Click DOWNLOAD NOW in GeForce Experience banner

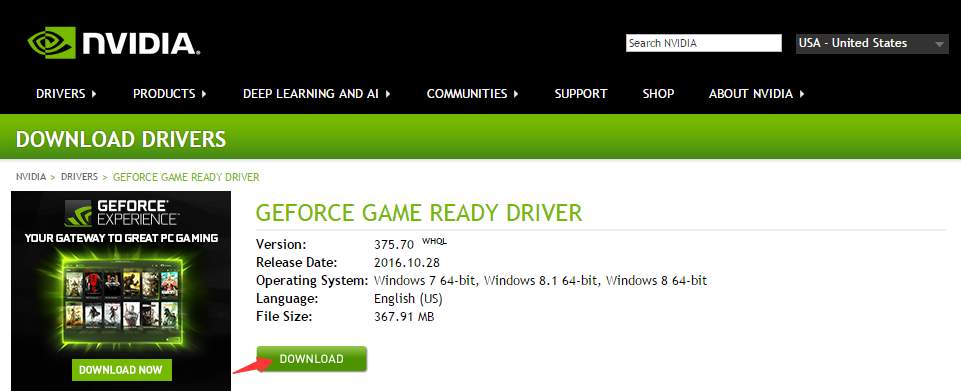coord(121,370)
